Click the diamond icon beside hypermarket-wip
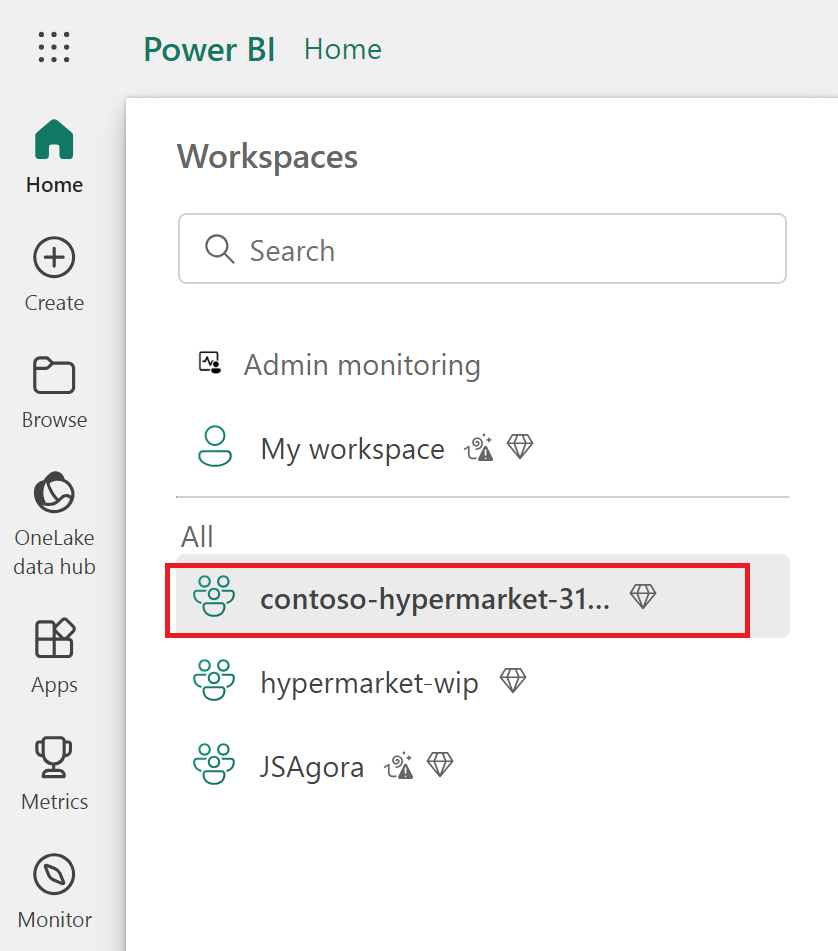Image resolution: width=838 pixels, height=951 pixels. tap(512, 680)
